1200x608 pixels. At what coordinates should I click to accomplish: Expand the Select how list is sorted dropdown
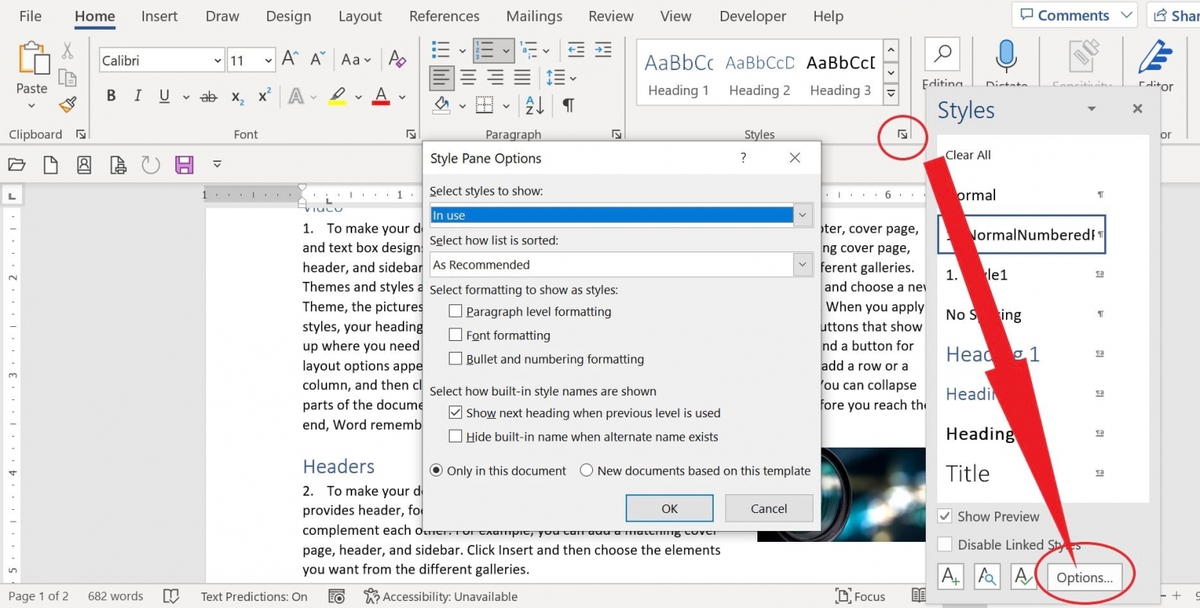pyautogui.click(x=801, y=264)
